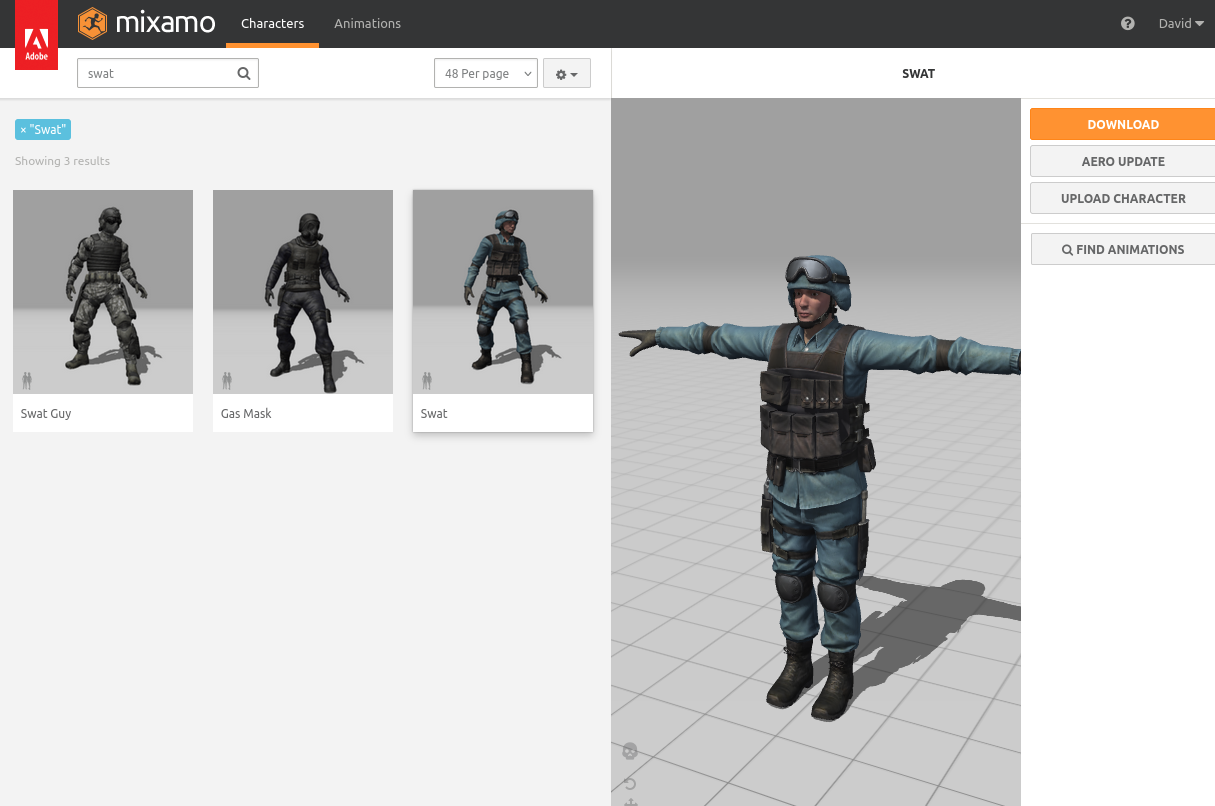Switch to the Animations tab
The width and height of the screenshot is (1215, 806).
tap(367, 23)
